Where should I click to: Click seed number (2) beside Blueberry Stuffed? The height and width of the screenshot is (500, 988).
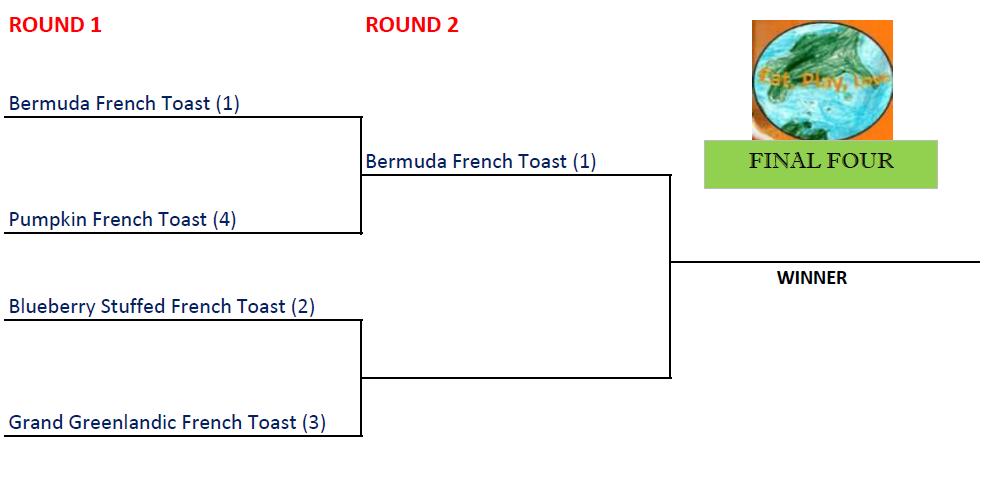click(x=303, y=306)
